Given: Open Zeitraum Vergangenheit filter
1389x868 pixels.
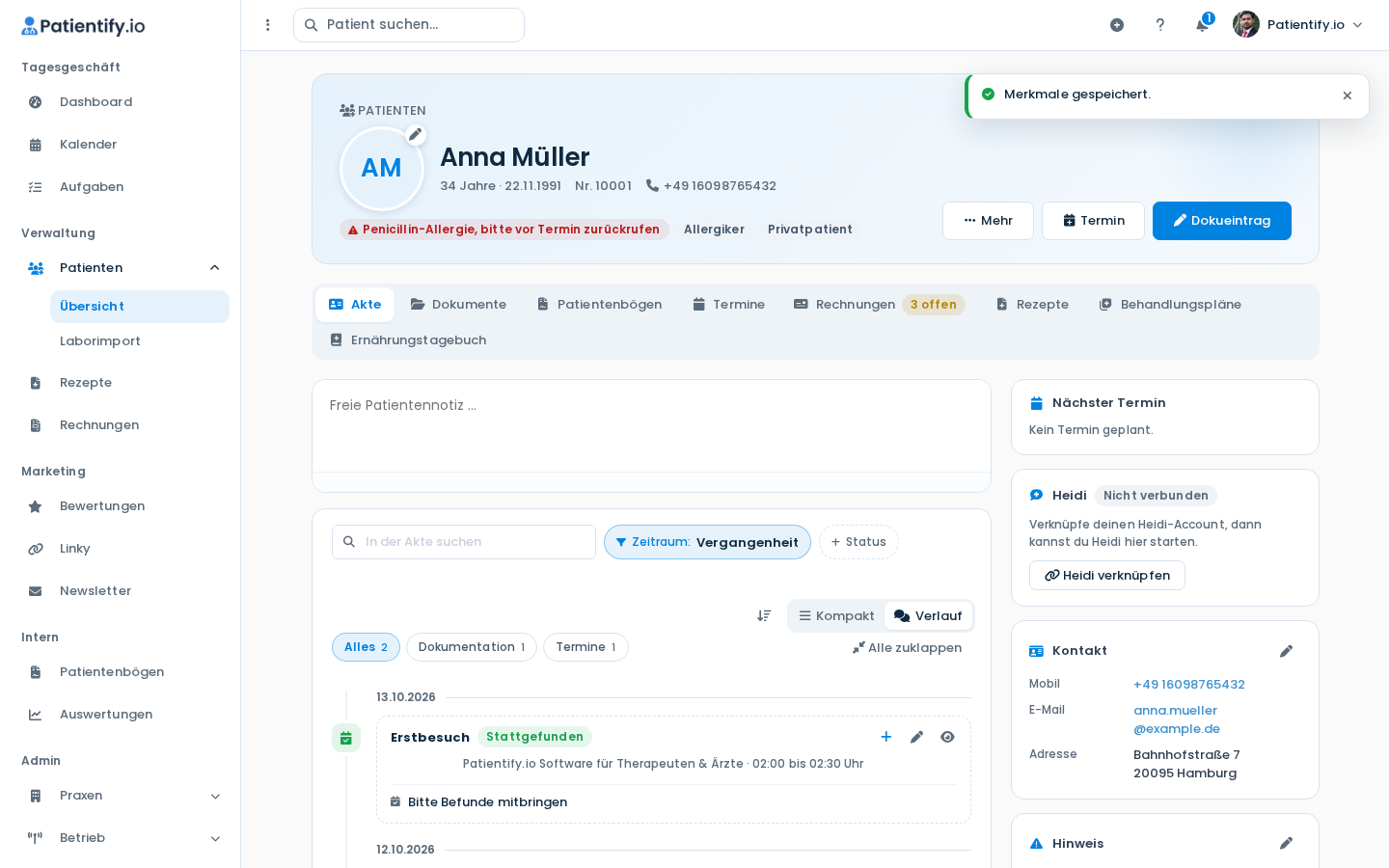Looking at the screenshot, I should 707,542.
